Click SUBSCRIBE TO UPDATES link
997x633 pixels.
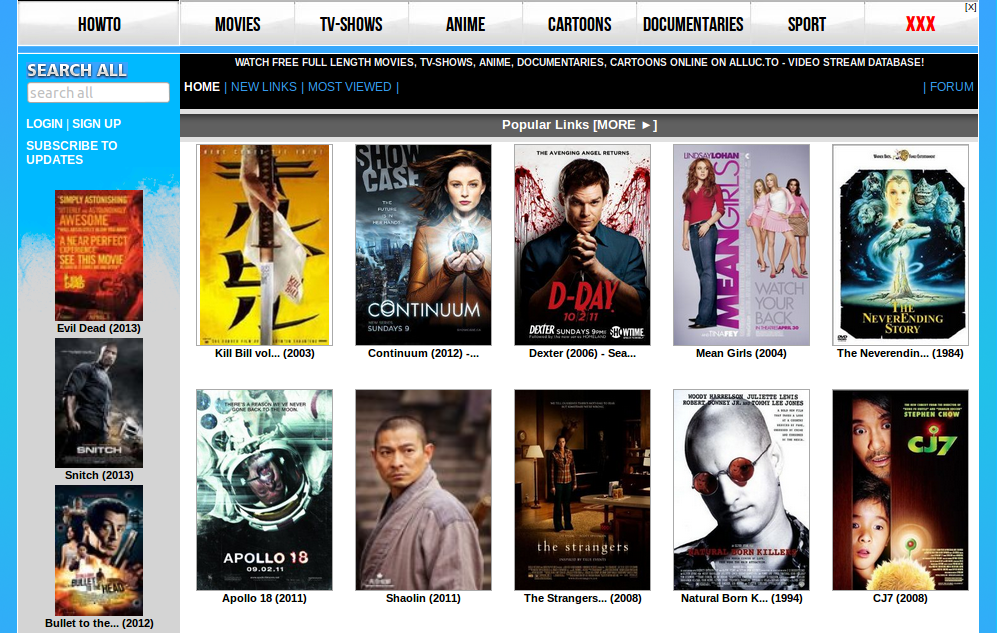tap(72, 153)
